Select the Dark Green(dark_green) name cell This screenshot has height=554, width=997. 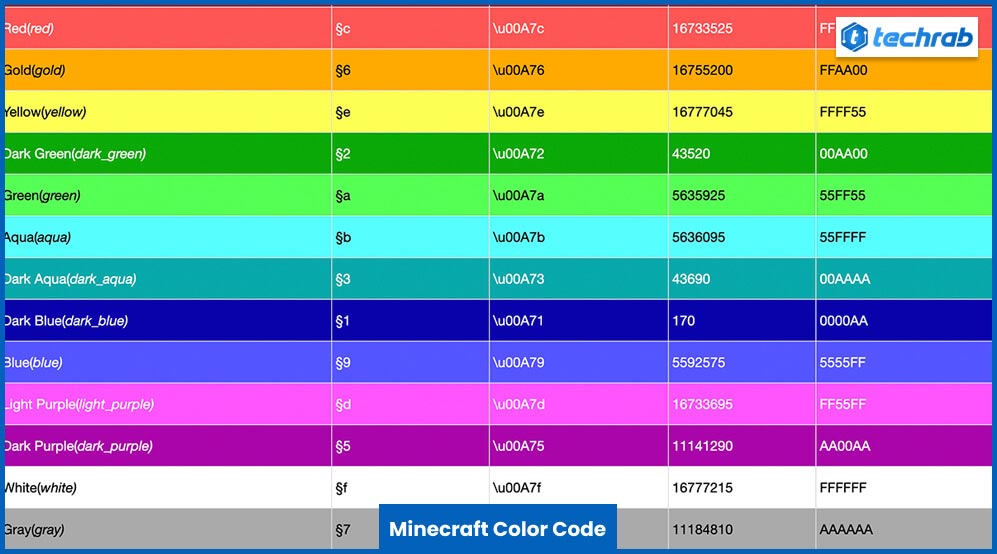click(168, 153)
